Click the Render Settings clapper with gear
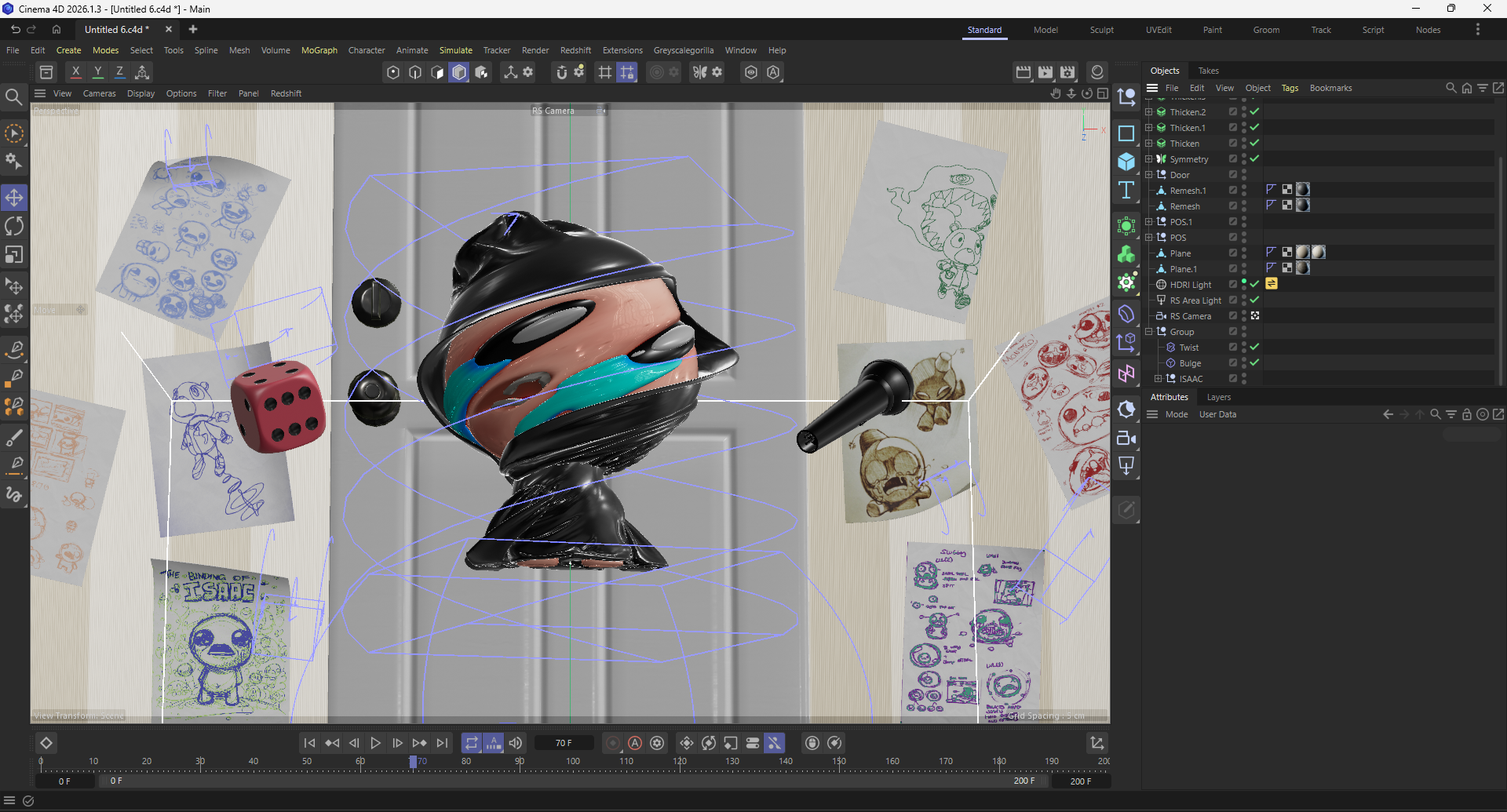The height and width of the screenshot is (812, 1507). coord(1067,72)
